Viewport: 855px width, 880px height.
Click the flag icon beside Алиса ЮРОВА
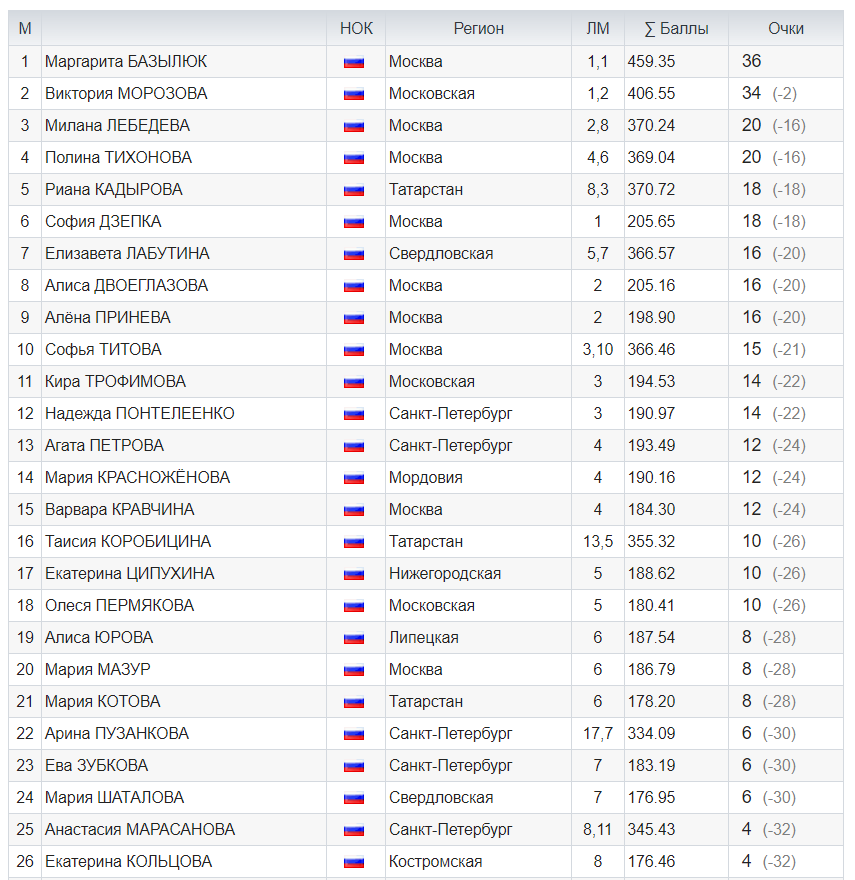click(x=353, y=638)
